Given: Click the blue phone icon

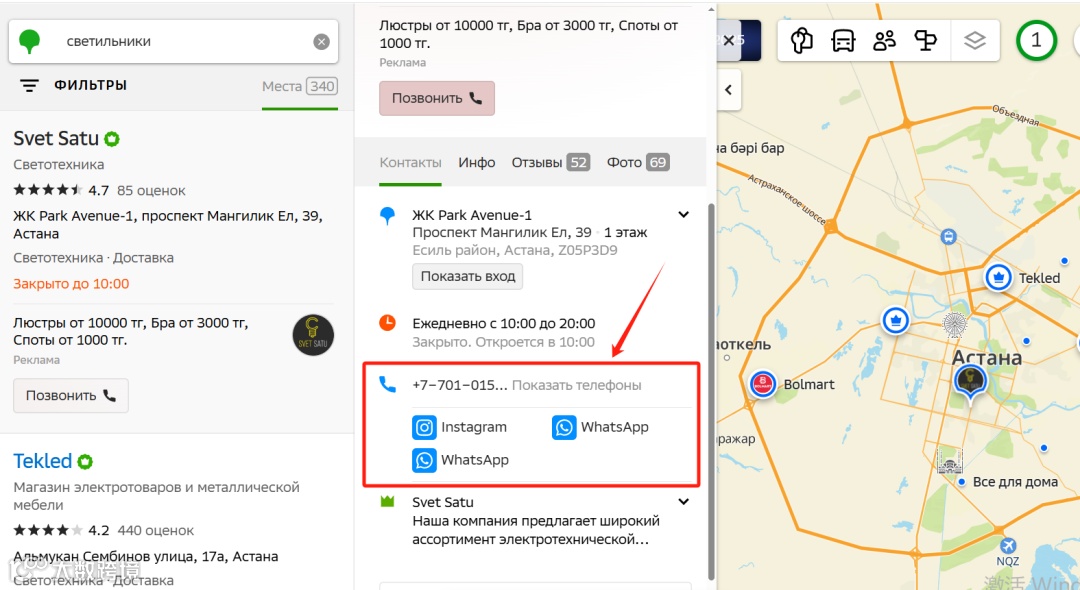Looking at the screenshot, I should pyautogui.click(x=388, y=384).
